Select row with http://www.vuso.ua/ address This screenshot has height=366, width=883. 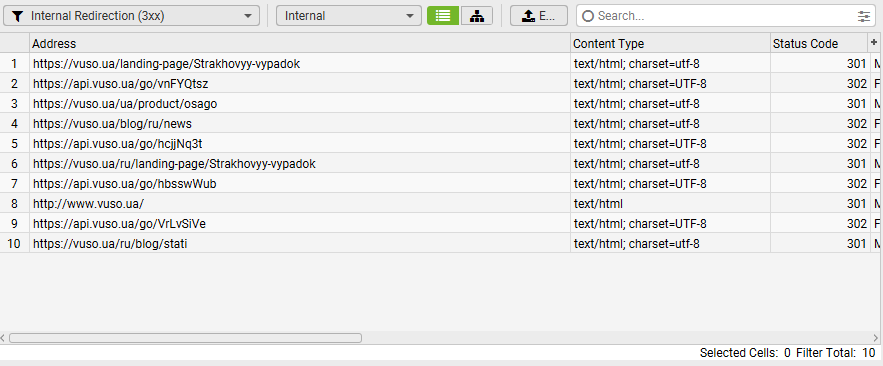440,203
